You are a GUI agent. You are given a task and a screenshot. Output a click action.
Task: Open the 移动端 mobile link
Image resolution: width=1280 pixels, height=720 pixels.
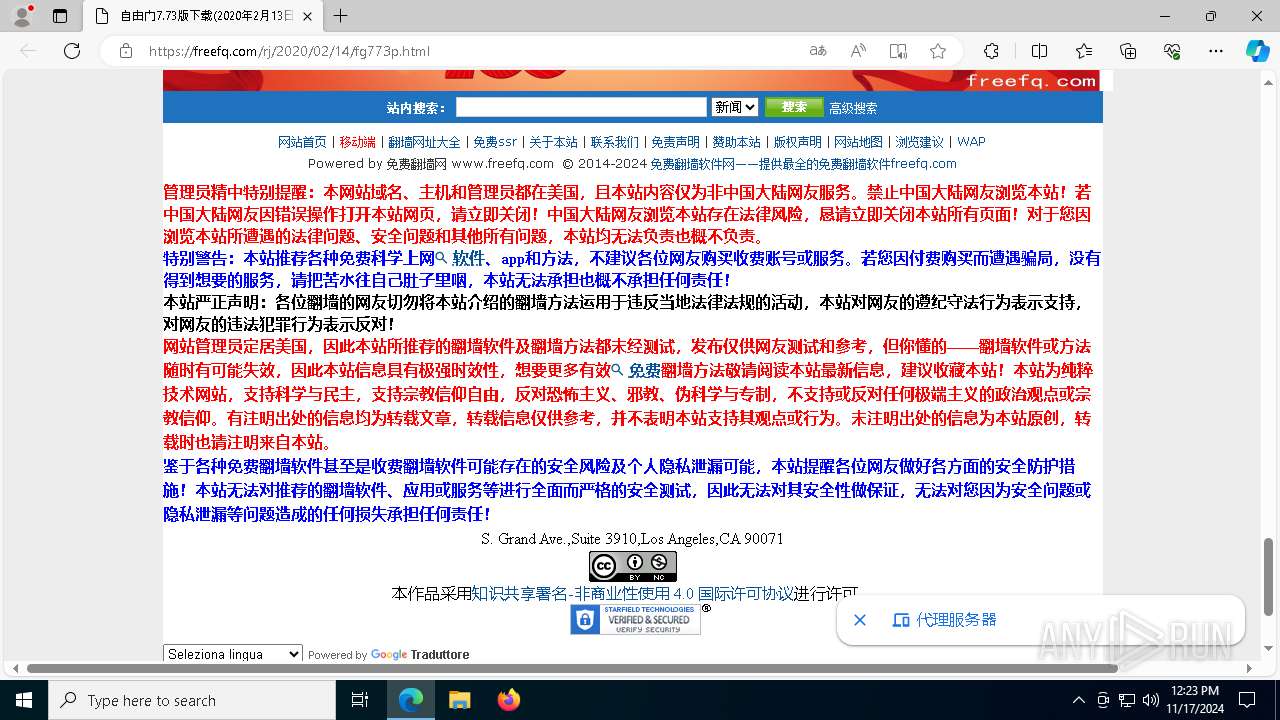click(357, 142)
